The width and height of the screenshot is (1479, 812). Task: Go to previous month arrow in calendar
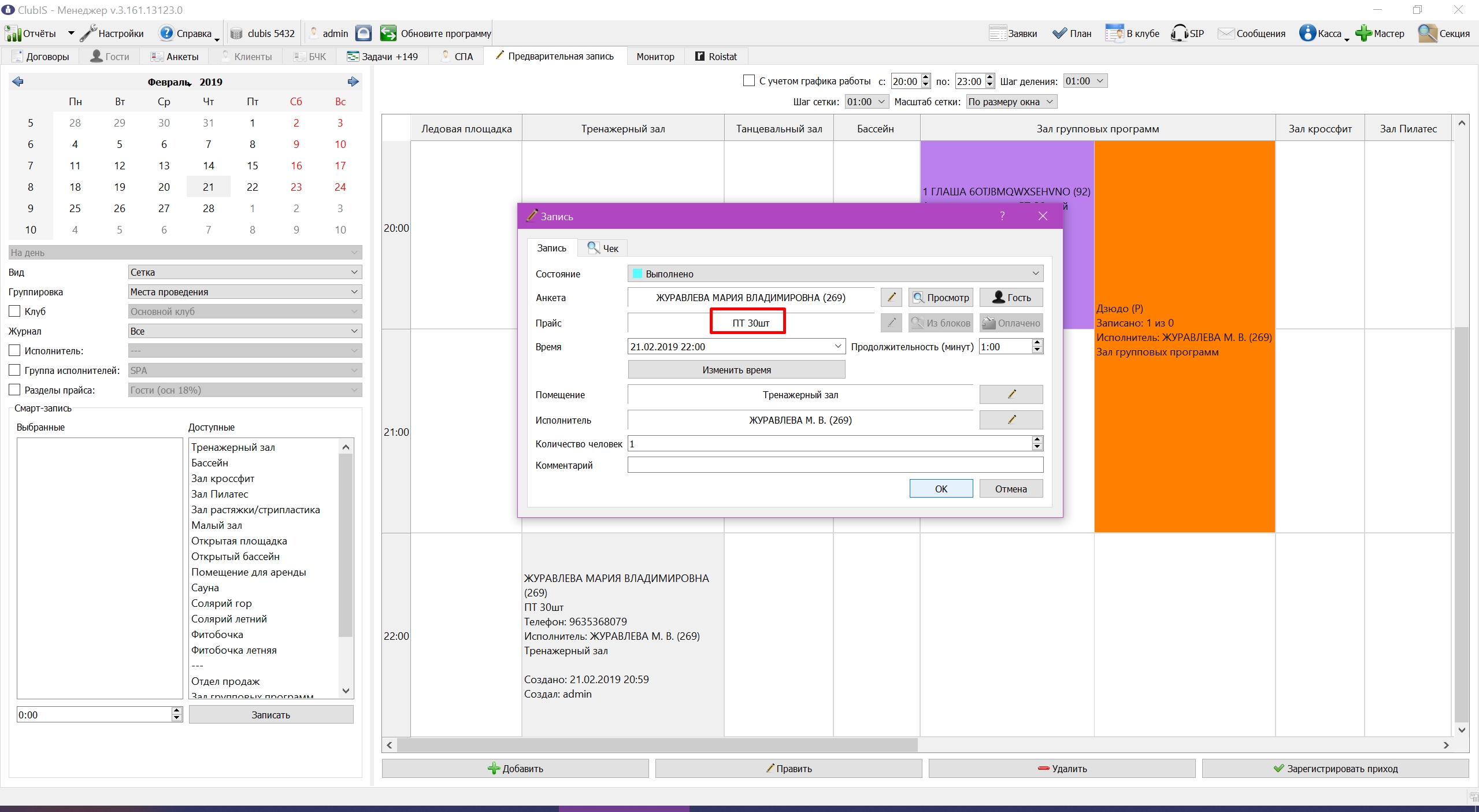click(18, 81)
